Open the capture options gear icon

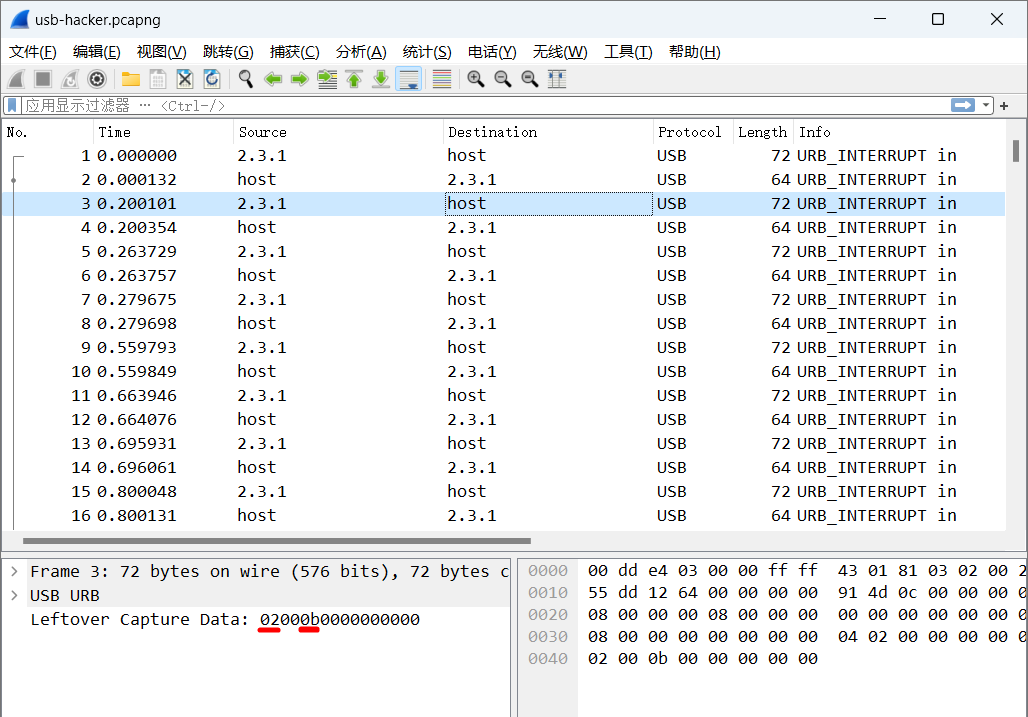[97, 79]
